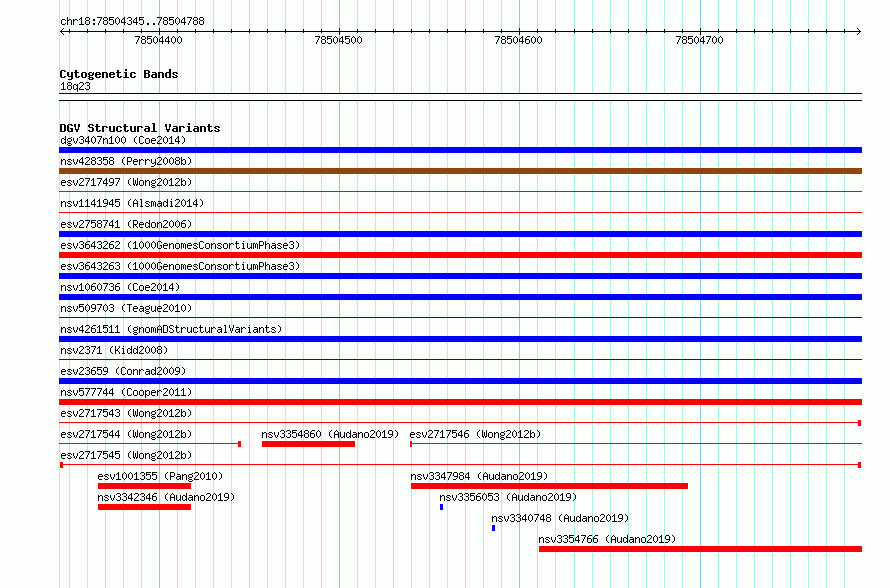Open nsv2371 (Kidd2008) variant label
This screenshot has width=890, height=588.
tap(114, 350)
